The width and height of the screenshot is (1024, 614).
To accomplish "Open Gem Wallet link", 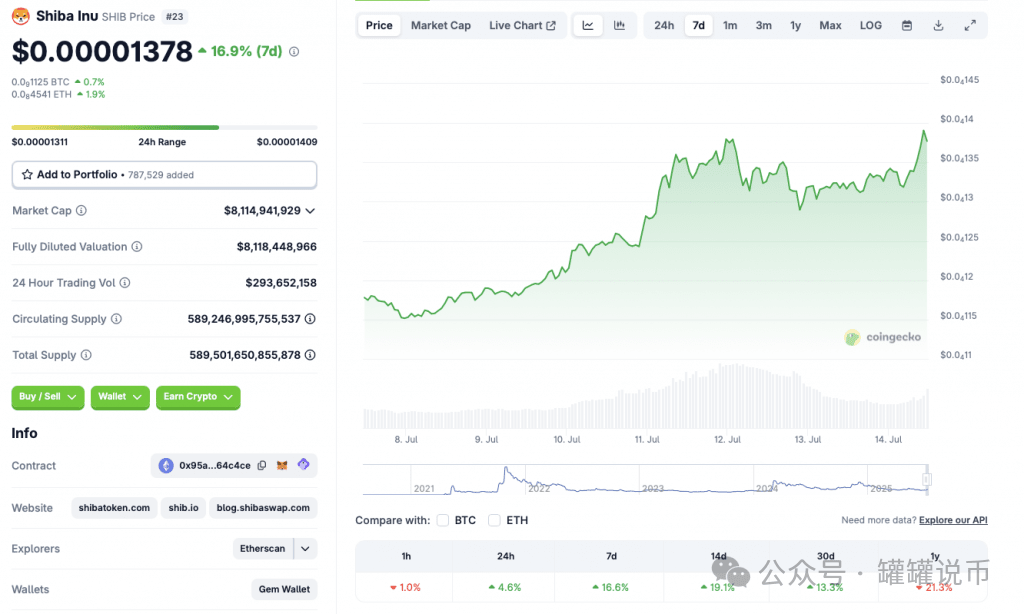I will point(284,589).
